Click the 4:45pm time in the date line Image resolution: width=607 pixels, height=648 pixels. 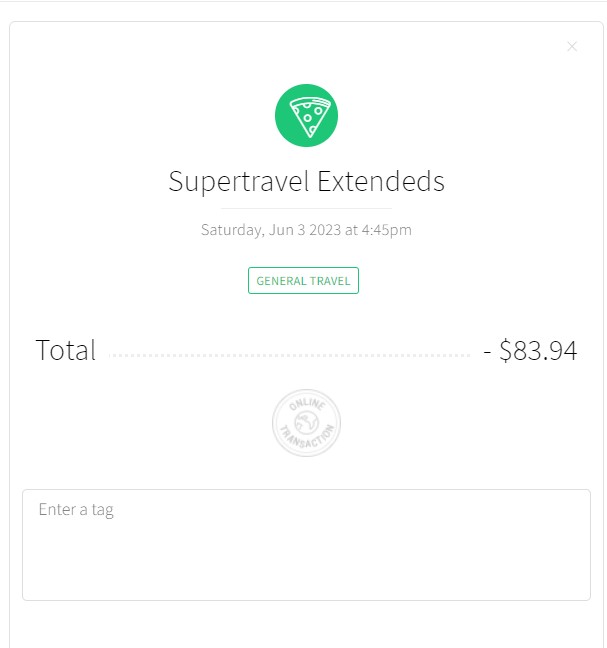(387, 230)
